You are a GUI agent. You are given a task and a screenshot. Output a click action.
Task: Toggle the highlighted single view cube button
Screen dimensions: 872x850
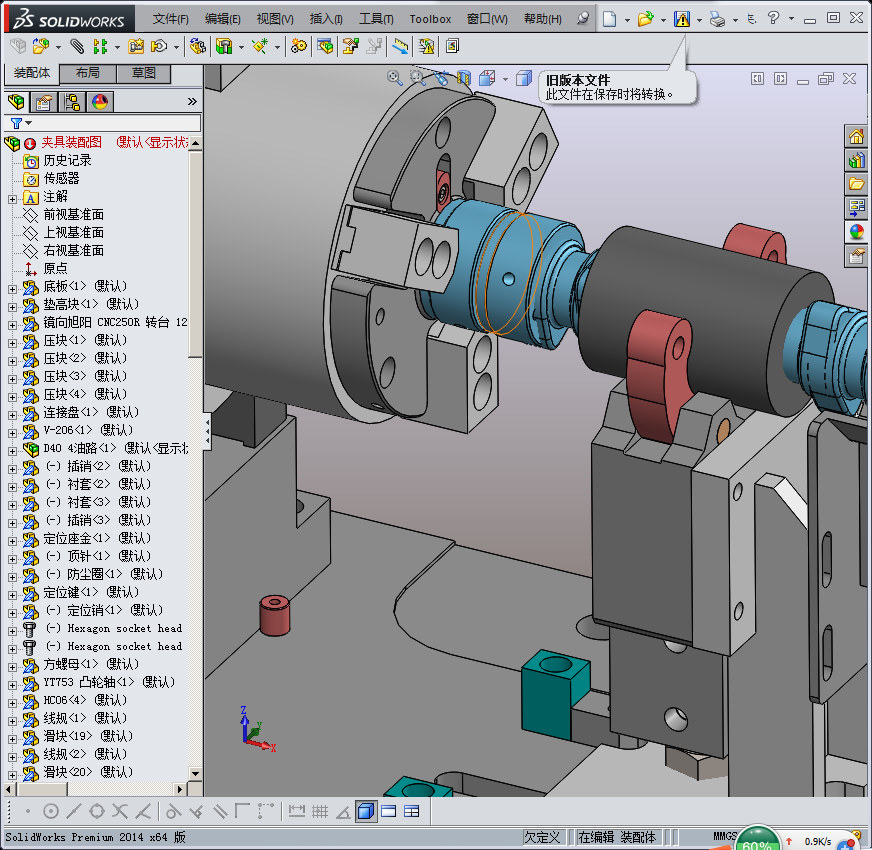pos(365,811)
